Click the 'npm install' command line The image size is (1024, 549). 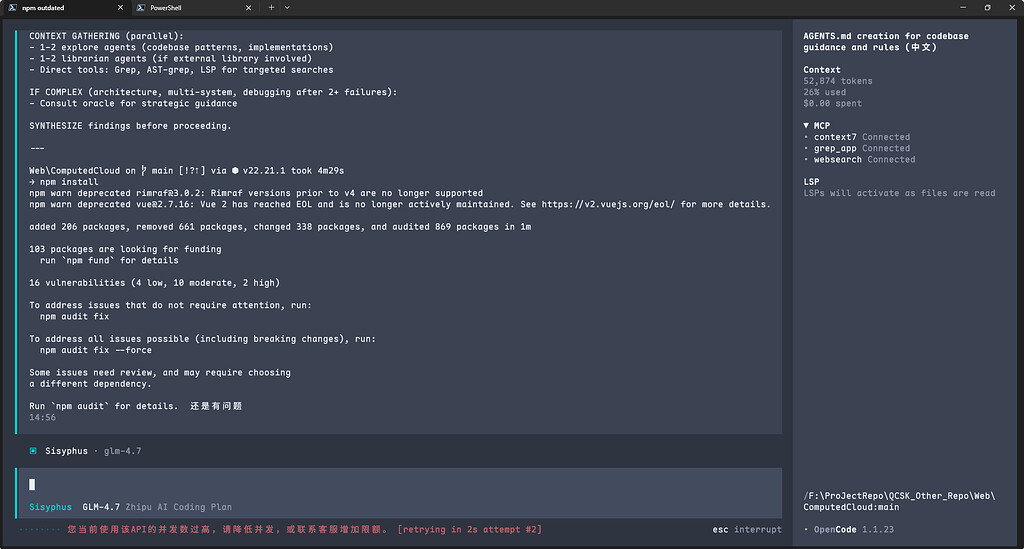tap(63, 182)
